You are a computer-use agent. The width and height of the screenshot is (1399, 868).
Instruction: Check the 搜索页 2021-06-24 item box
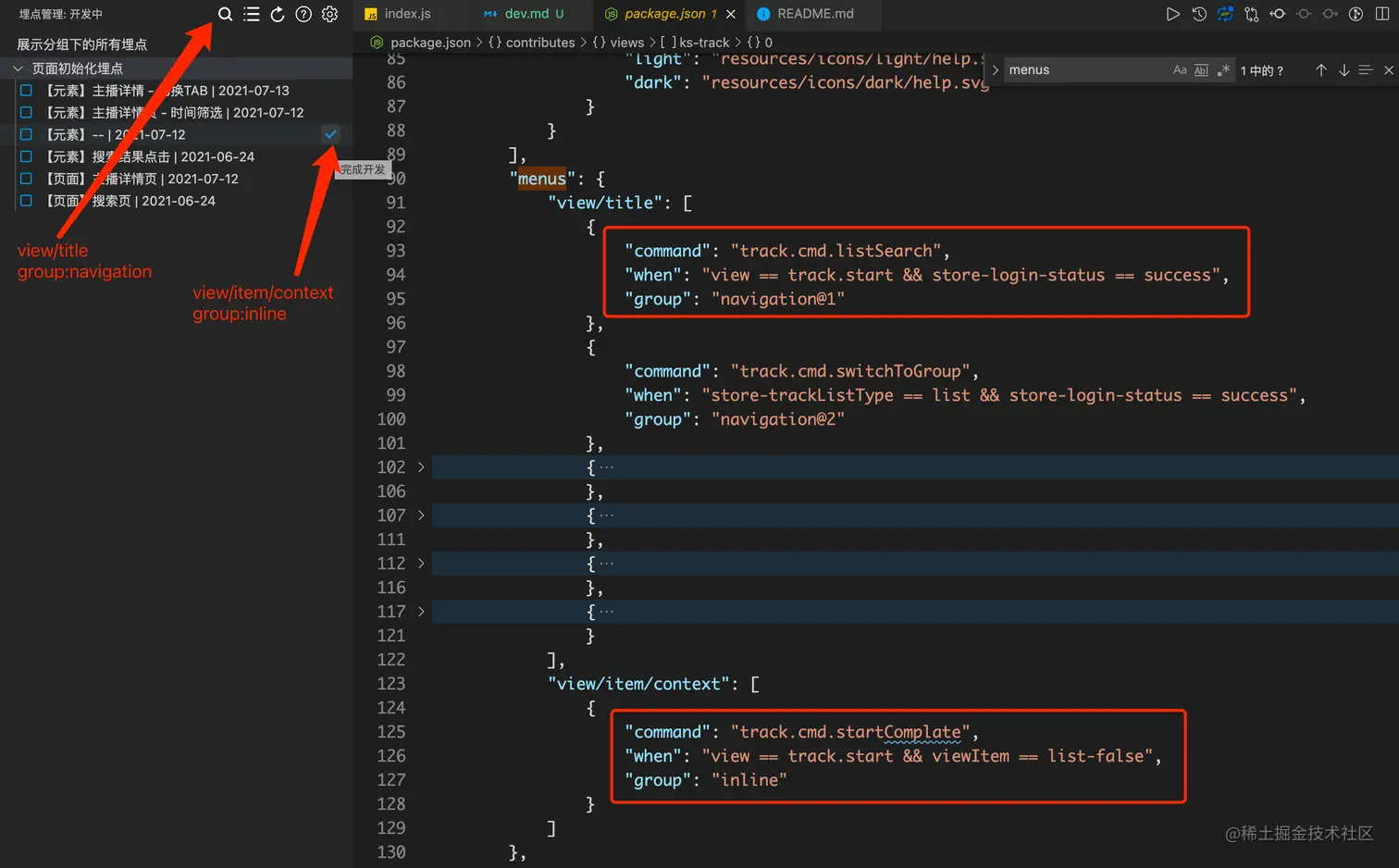pyautogui.click(x=26, y=200)
